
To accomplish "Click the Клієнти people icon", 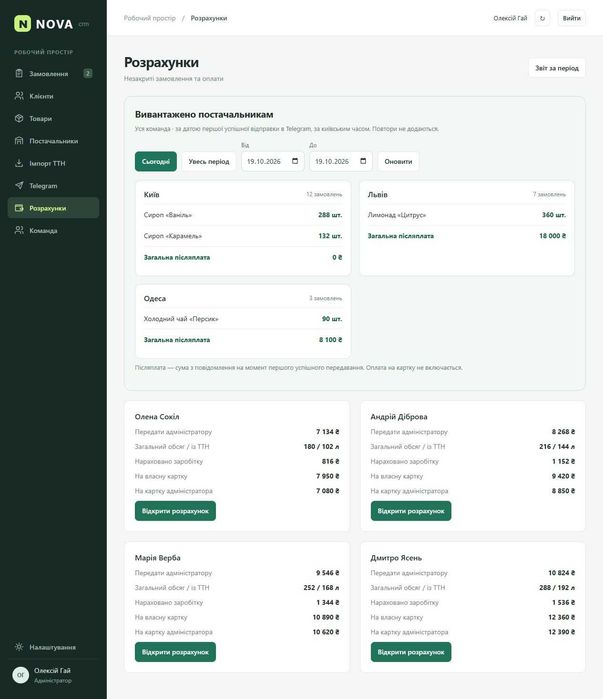I will [19, 96].
